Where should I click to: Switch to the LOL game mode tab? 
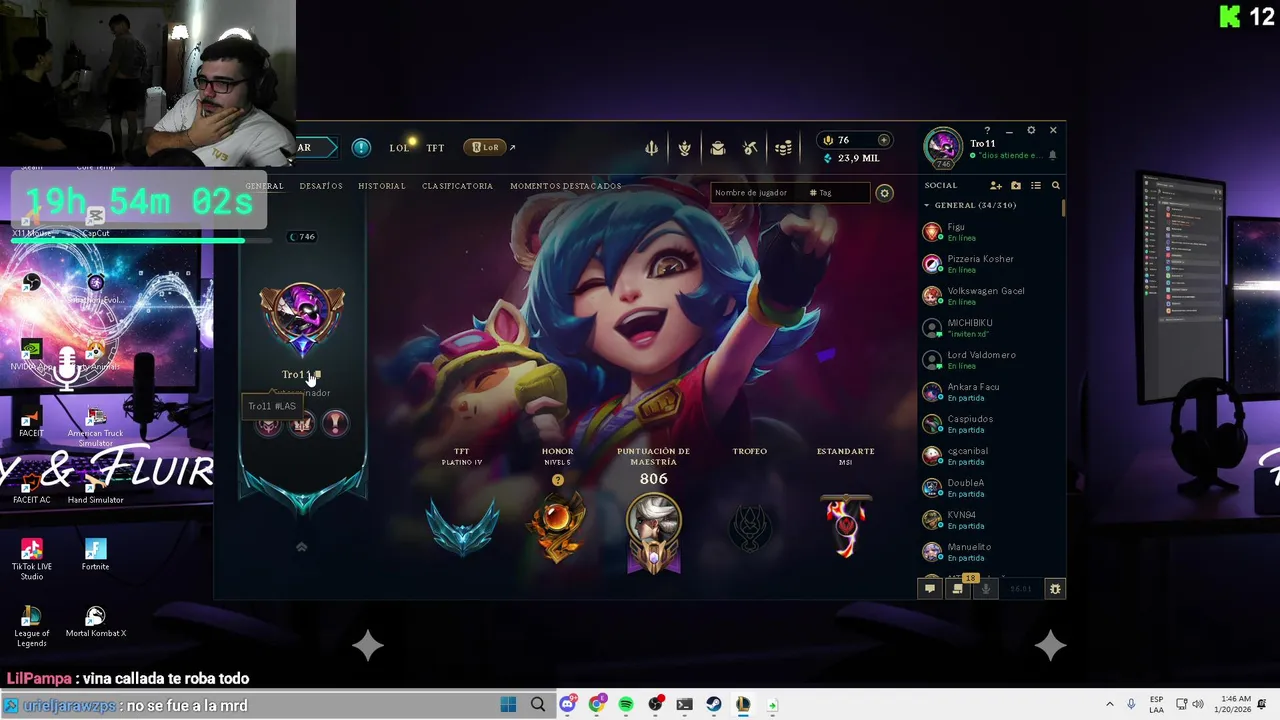[x=400, y=148]
